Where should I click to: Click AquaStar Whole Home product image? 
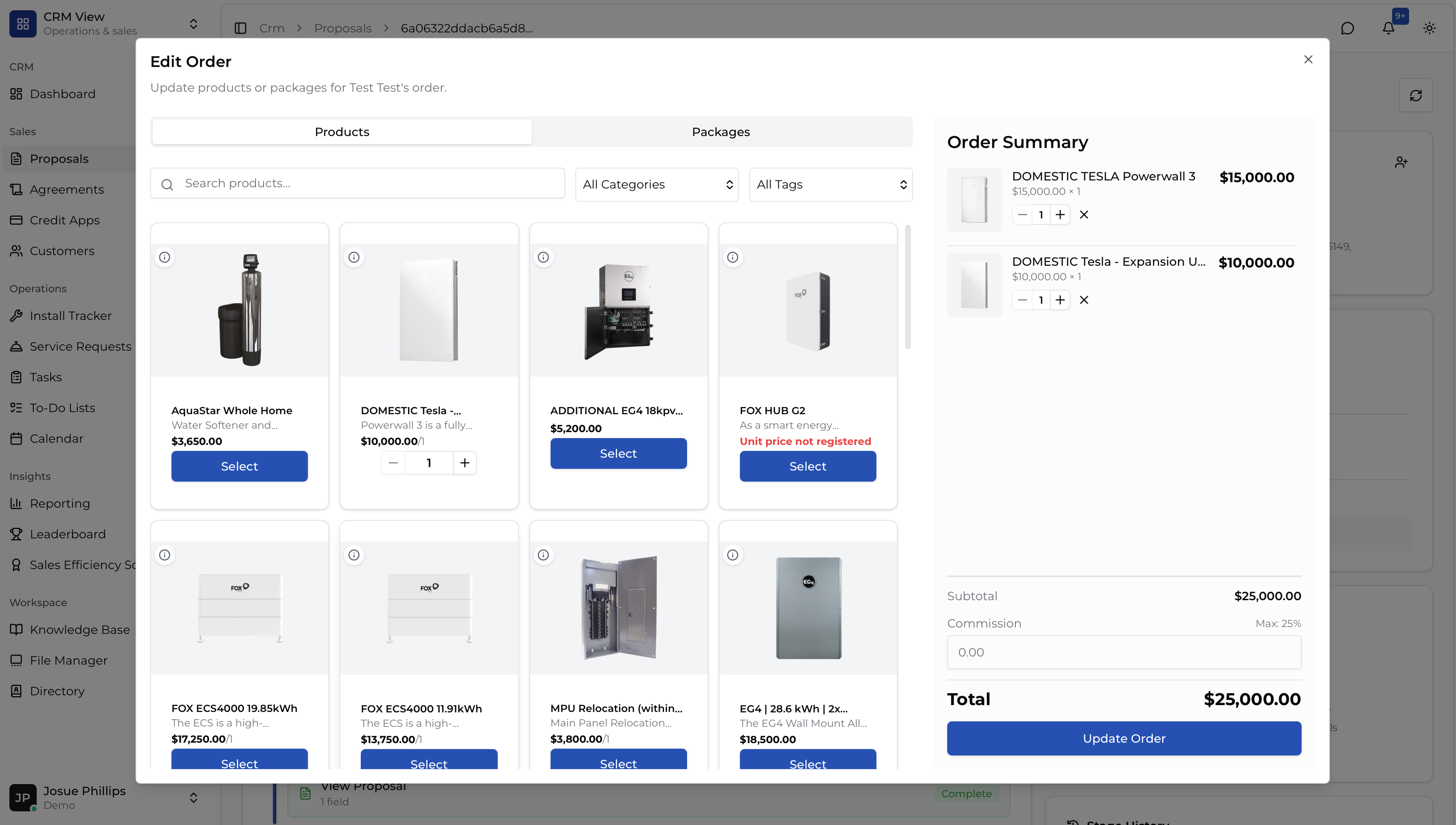point(240,310)
